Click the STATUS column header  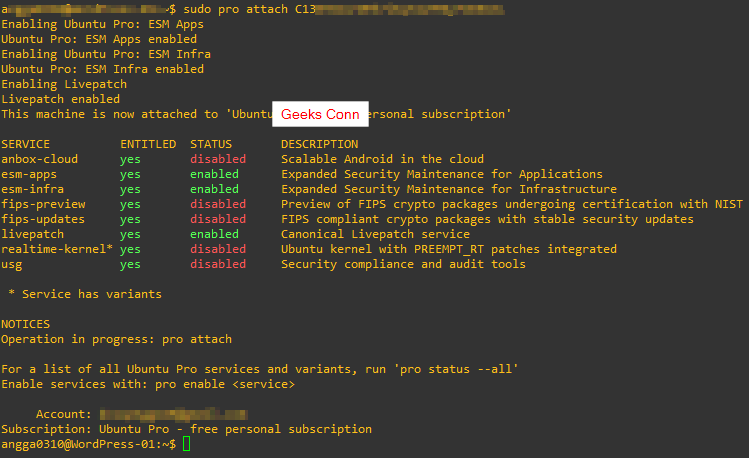pyautogui.click(x=211, y=144)
